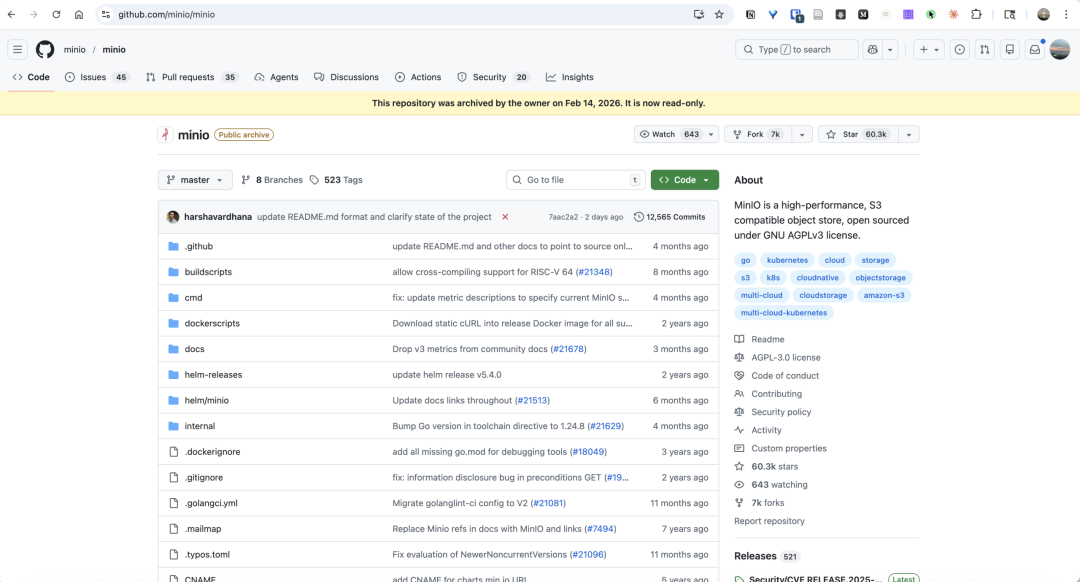The height and width of the screenshot is (582, 1080).
Task: Click the repositories icon in top header
Action: (x=1010, y=49)
